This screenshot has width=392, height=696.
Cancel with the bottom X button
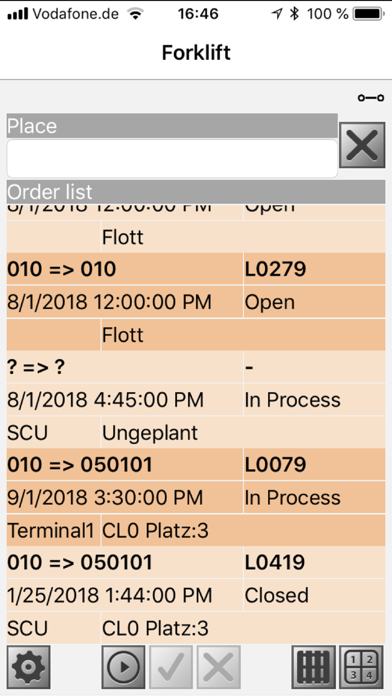pyautogui.click(x=219, y=667)
